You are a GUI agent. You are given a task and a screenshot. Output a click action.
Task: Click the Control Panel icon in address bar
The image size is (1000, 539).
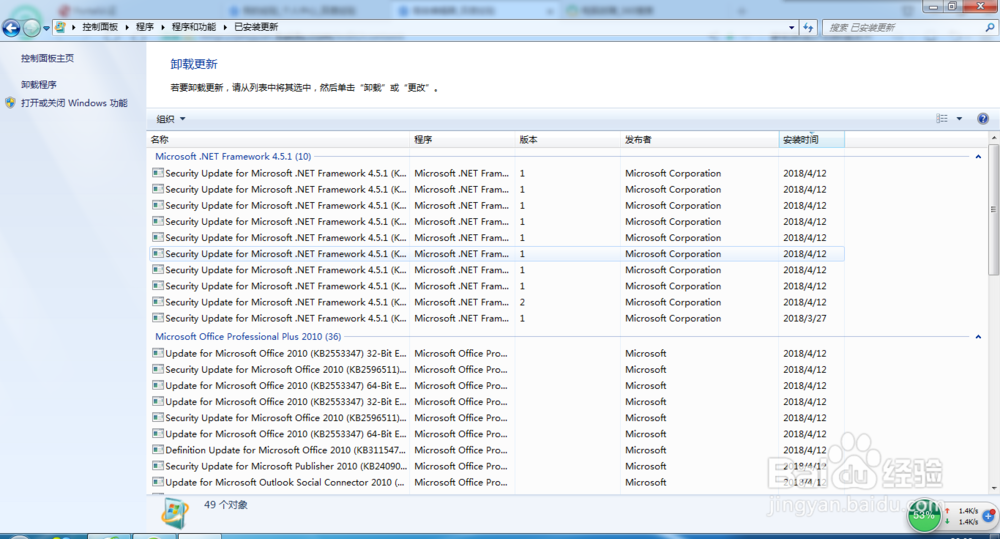(60, 27)
